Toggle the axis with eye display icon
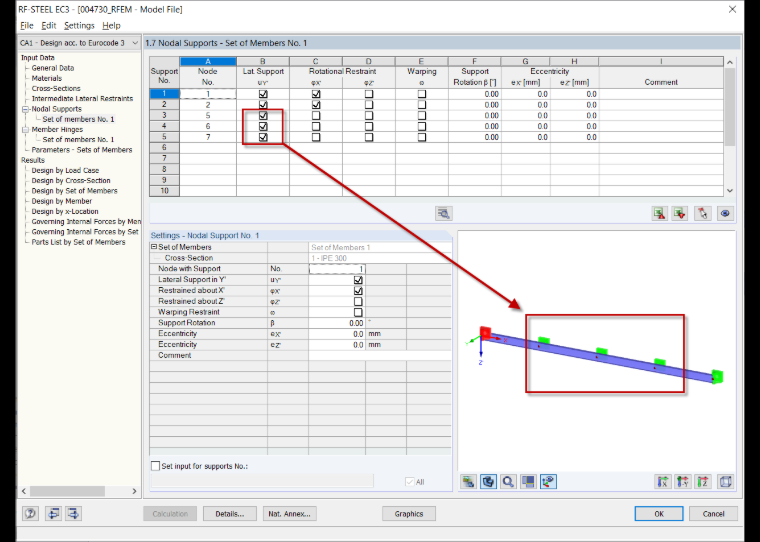The width and height of the screenshot is (760, 542). [548, 481]
